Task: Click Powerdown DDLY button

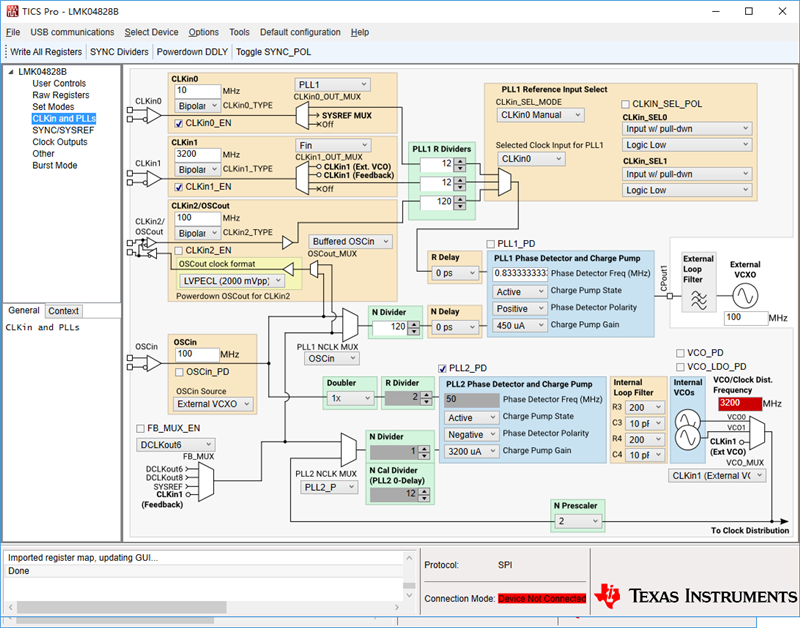Action: point(192,52)
